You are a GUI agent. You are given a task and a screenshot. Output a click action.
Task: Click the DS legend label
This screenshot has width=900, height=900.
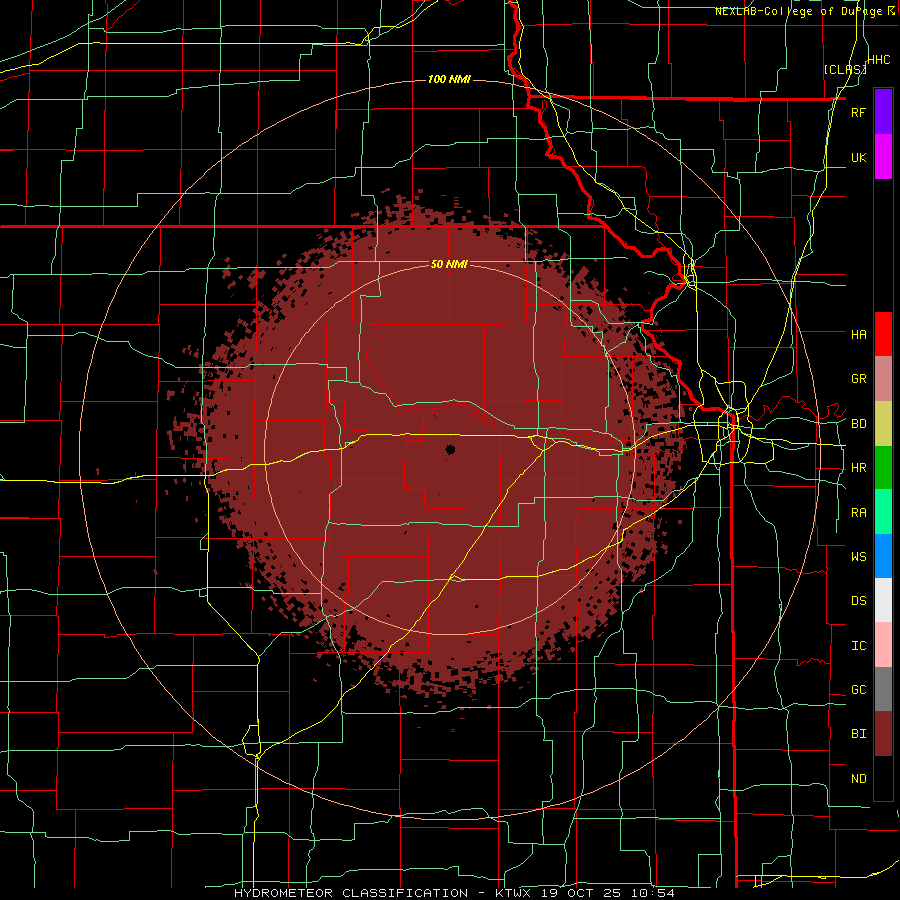[x=858, y=600]
